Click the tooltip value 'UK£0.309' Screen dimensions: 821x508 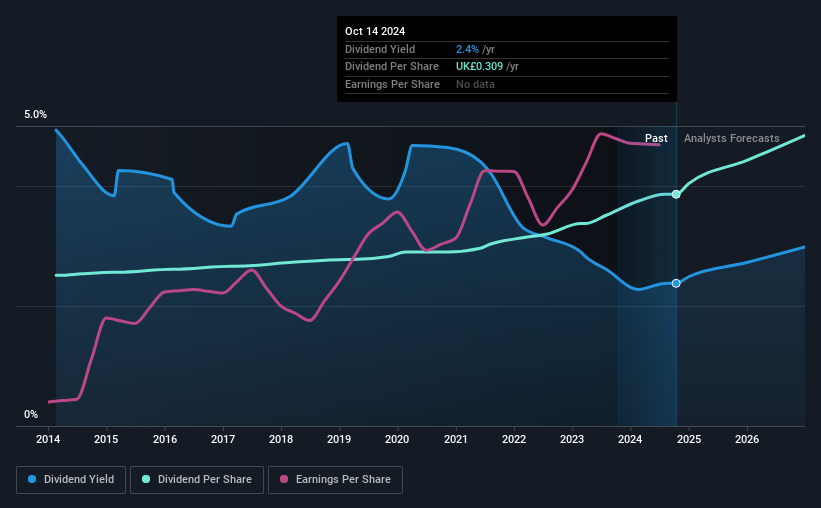pyautogui.click(x=479, y=67)
